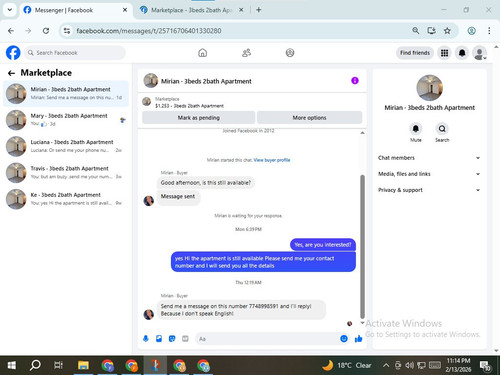Open Windows taskbar search
The height and width of the screenshot is (375, 500).
point(35,365)
